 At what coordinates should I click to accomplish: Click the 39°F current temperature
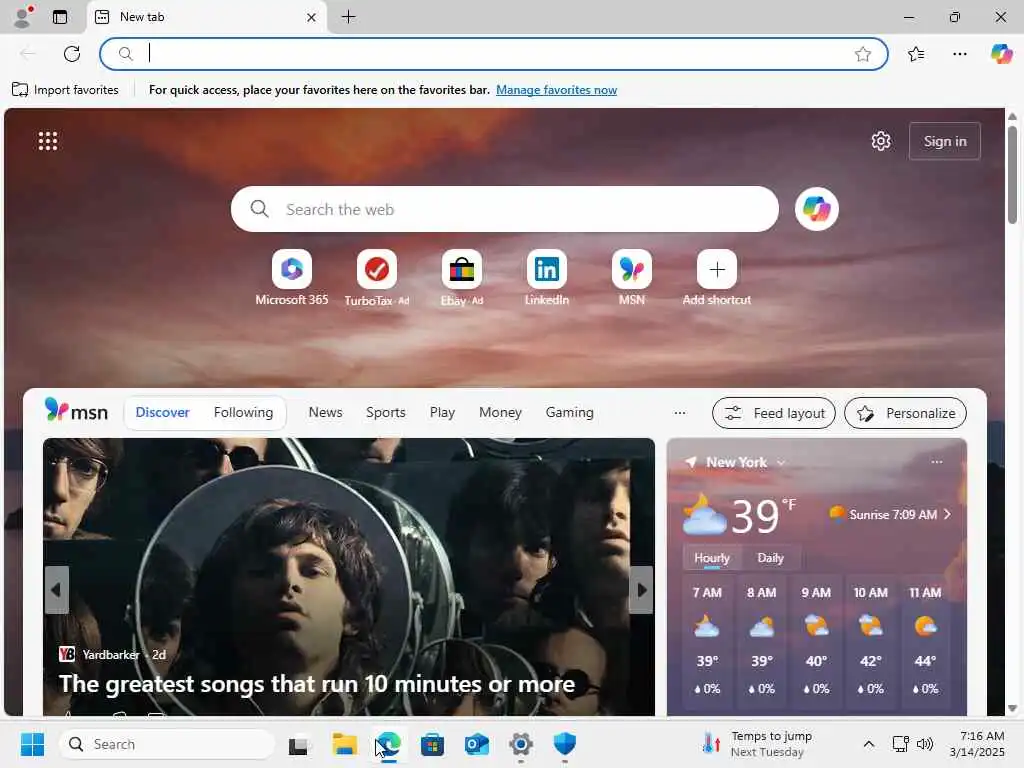click(761, 515)
